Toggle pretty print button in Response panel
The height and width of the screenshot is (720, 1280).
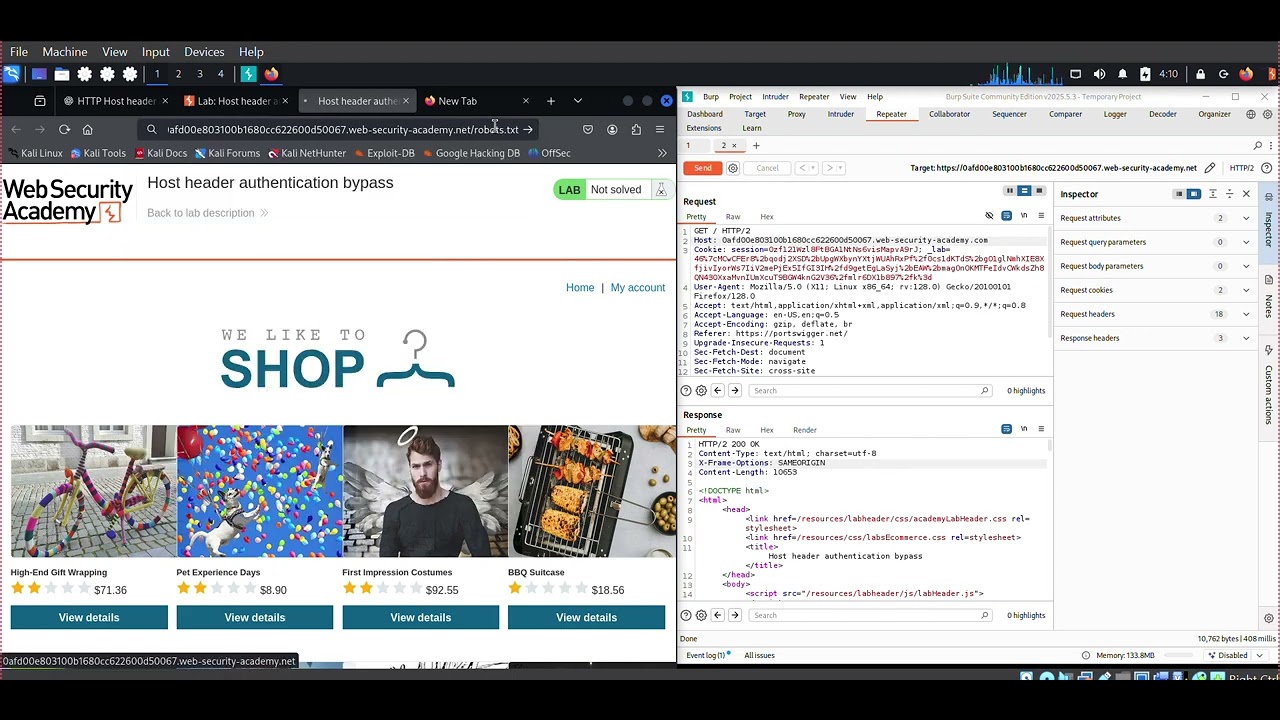1006,429
